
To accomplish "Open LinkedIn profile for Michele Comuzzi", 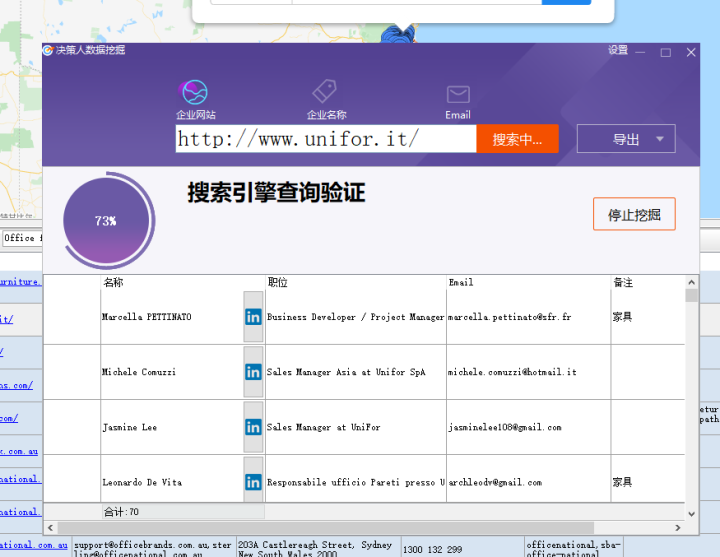I will (x=253, y=372).
